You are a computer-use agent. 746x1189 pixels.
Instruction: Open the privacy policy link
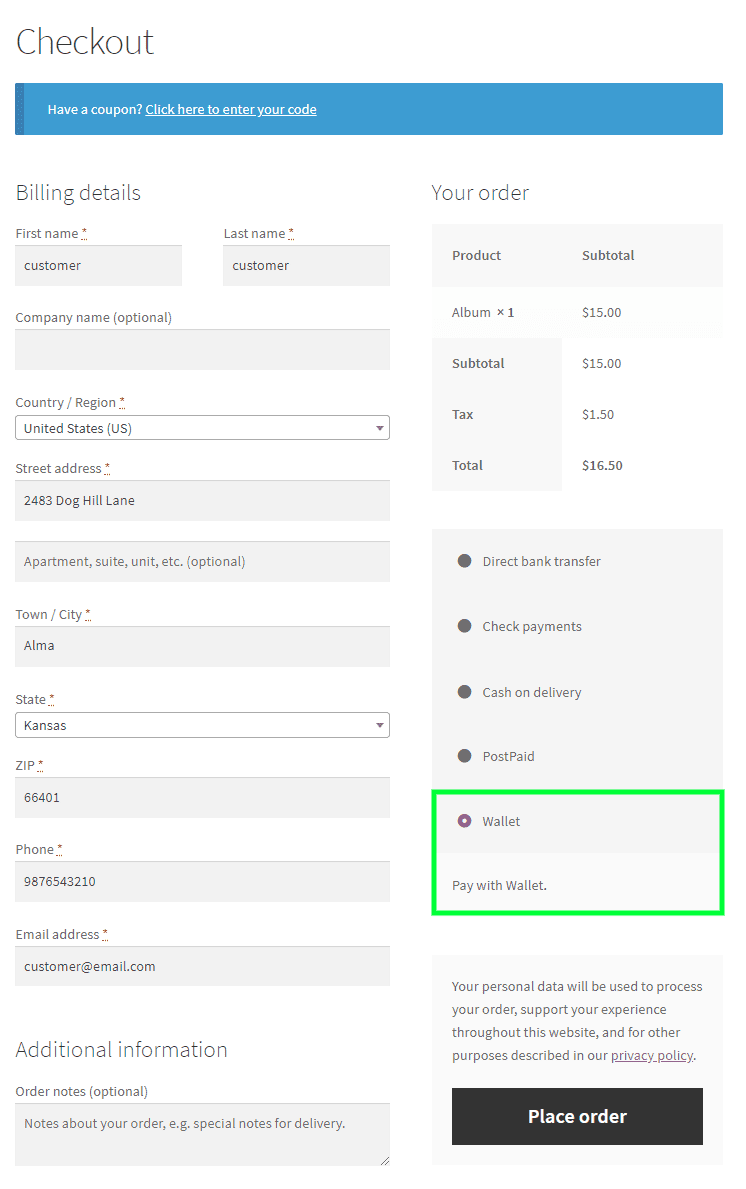pos(651,1055)
